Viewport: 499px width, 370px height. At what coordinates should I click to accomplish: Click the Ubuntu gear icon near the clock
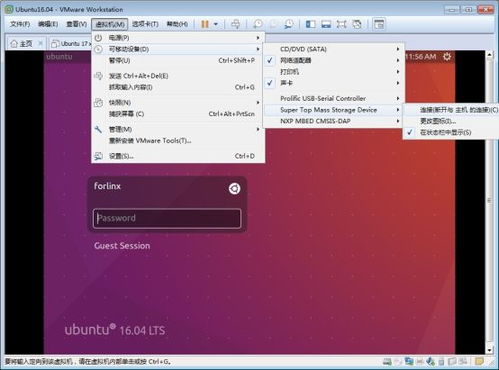click(x=447, y=57)
